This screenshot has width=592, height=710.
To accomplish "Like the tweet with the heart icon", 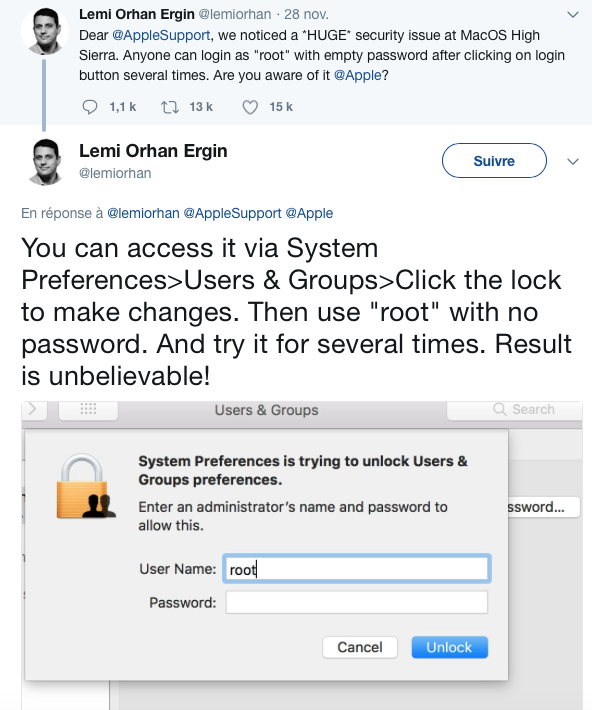I will pyautogui.click(x=250, y=107).
